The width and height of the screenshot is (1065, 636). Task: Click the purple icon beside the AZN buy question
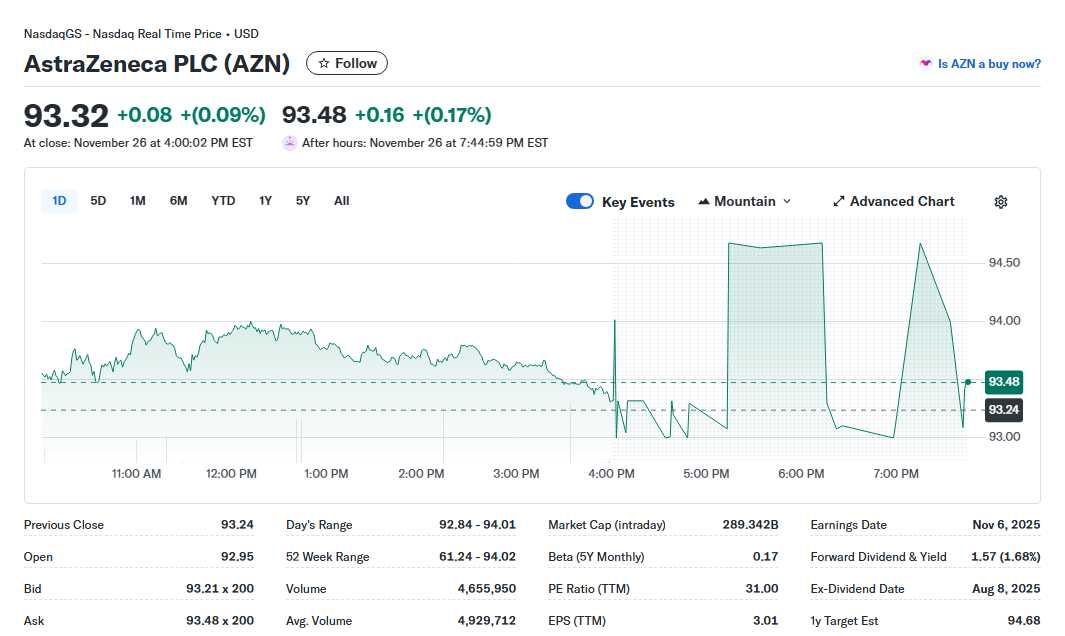tap(926, 64)
